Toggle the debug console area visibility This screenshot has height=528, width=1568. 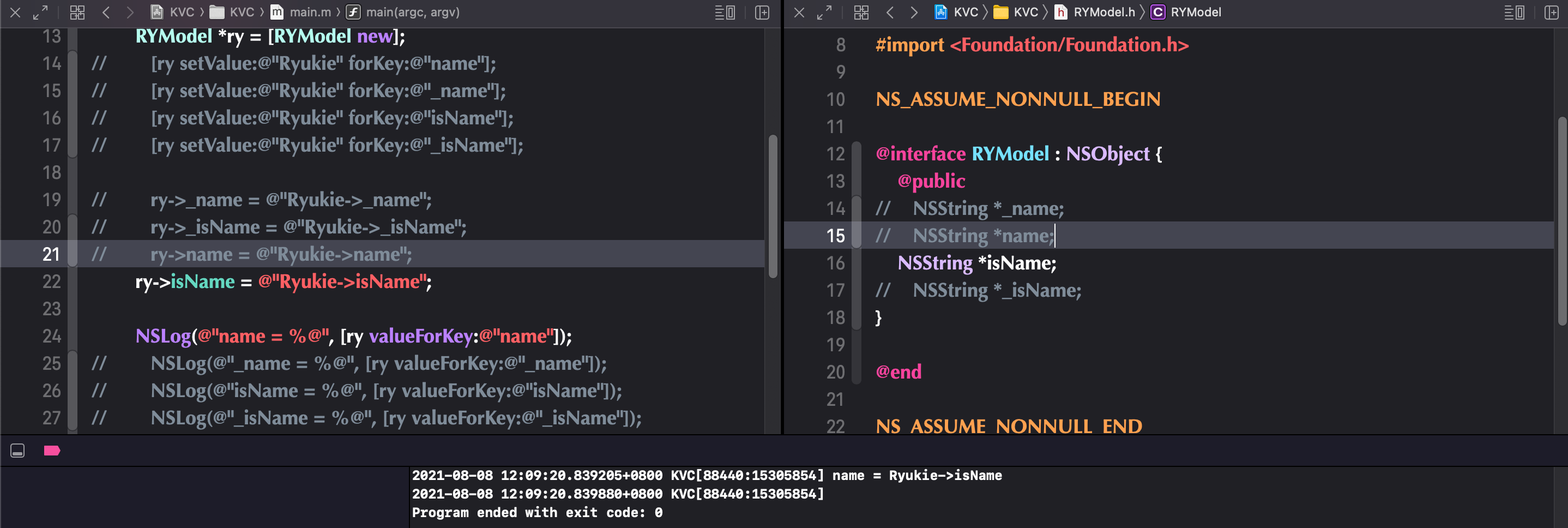pyautogui.click(x=17, y=451)
